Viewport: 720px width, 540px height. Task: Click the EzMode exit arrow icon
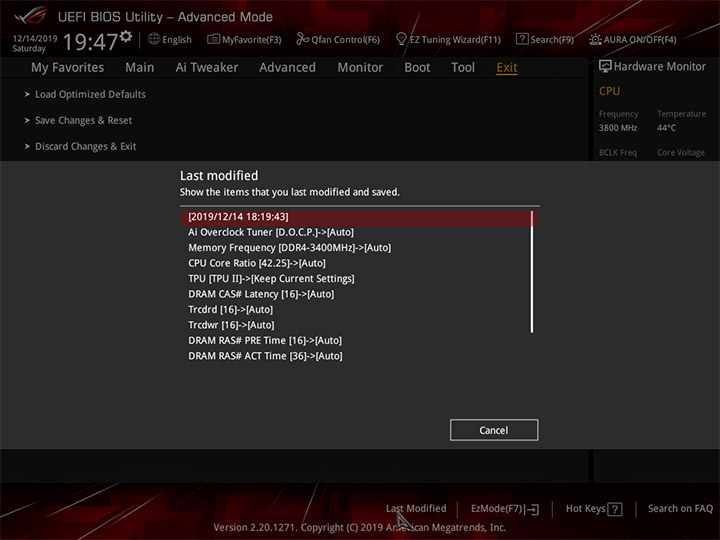tap(532, 509)
